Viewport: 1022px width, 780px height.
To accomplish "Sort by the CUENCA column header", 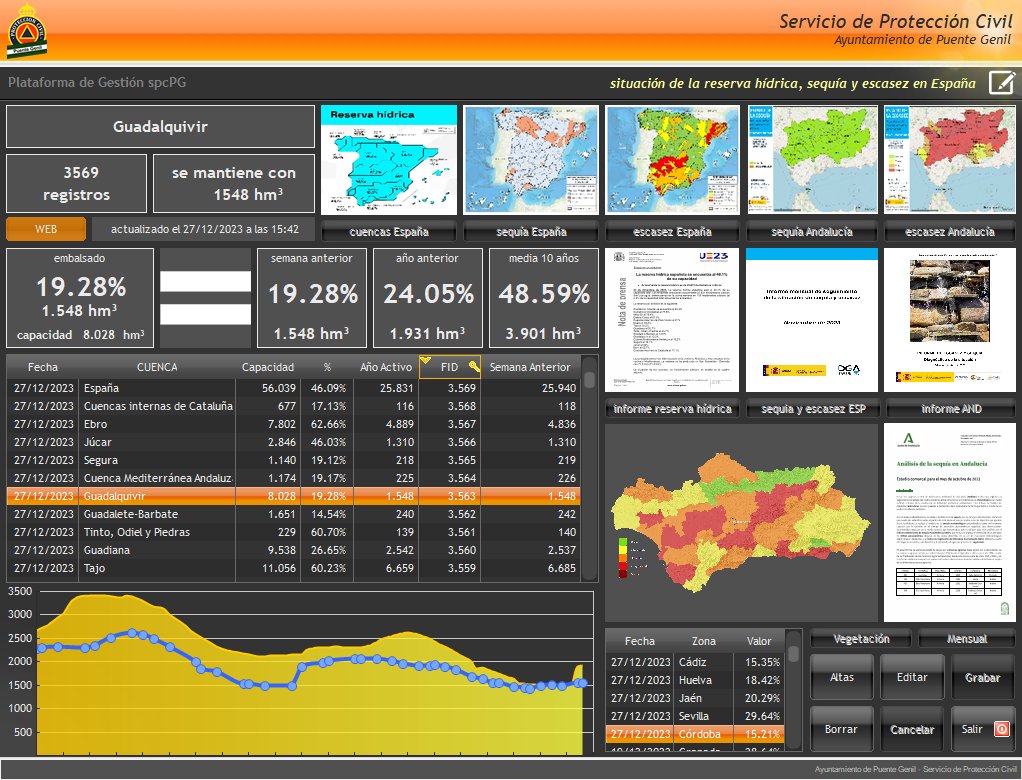I will coord(157,367).
